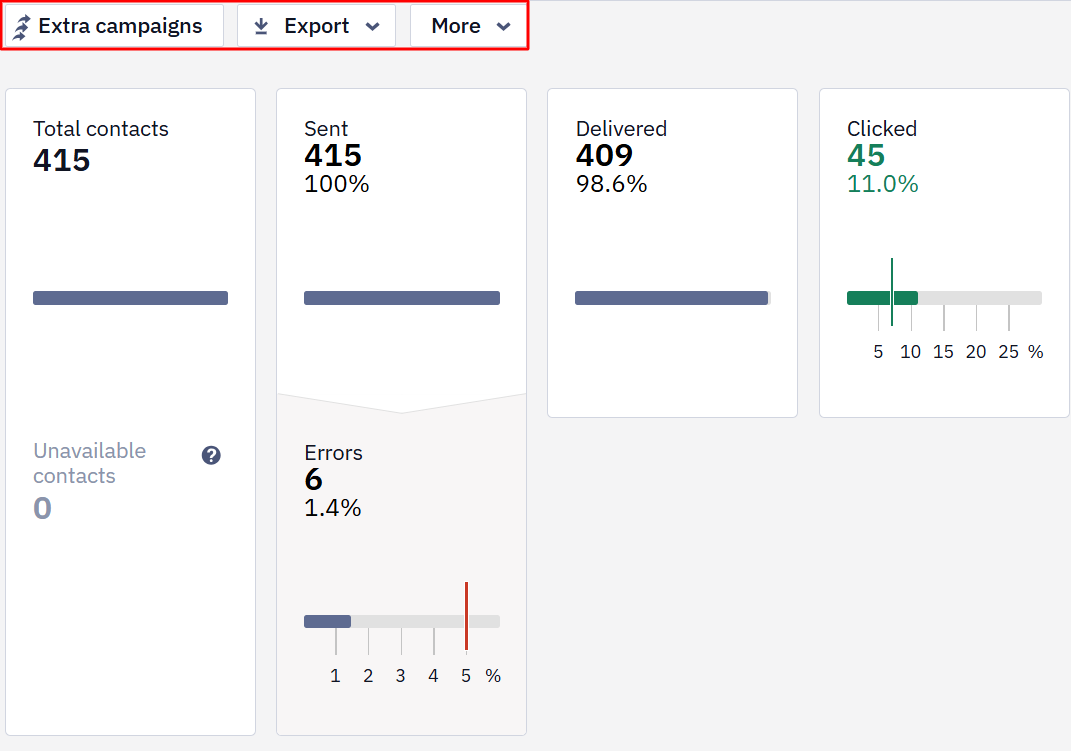1071x751 pixels.
Task: Click the Total contacts progress bar
Action: click(130, 298)
